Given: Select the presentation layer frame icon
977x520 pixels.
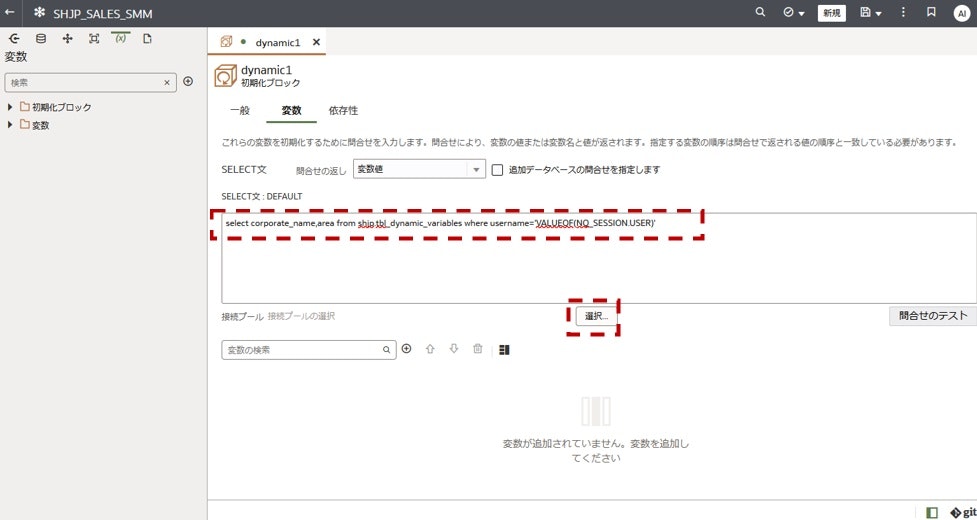Looking at the screenshot, I should (x=94, y=39).
